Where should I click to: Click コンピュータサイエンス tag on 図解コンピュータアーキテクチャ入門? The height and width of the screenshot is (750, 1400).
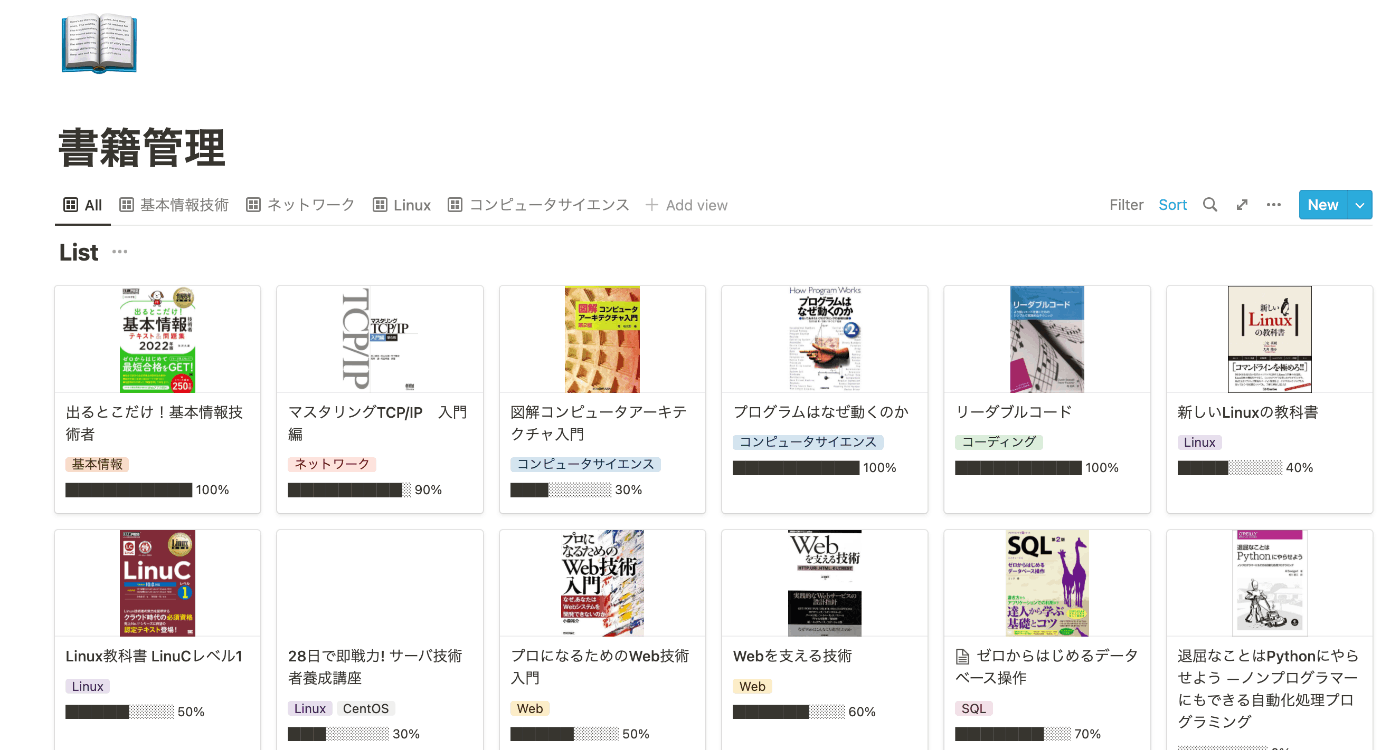point(586,464)
